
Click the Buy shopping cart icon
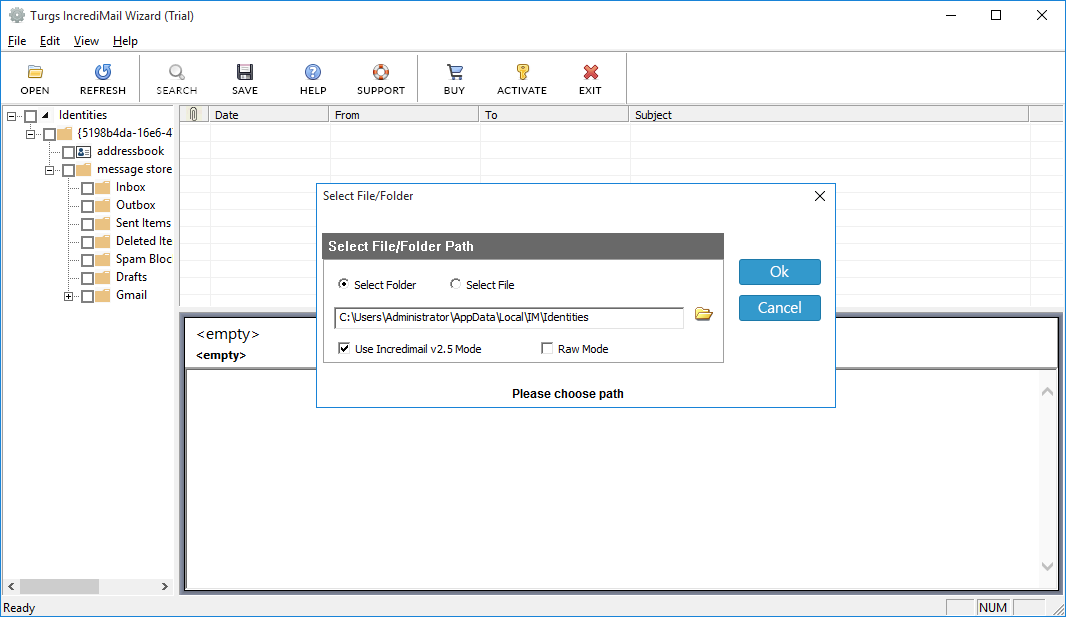pyautogui.click(x=454, y=72)
